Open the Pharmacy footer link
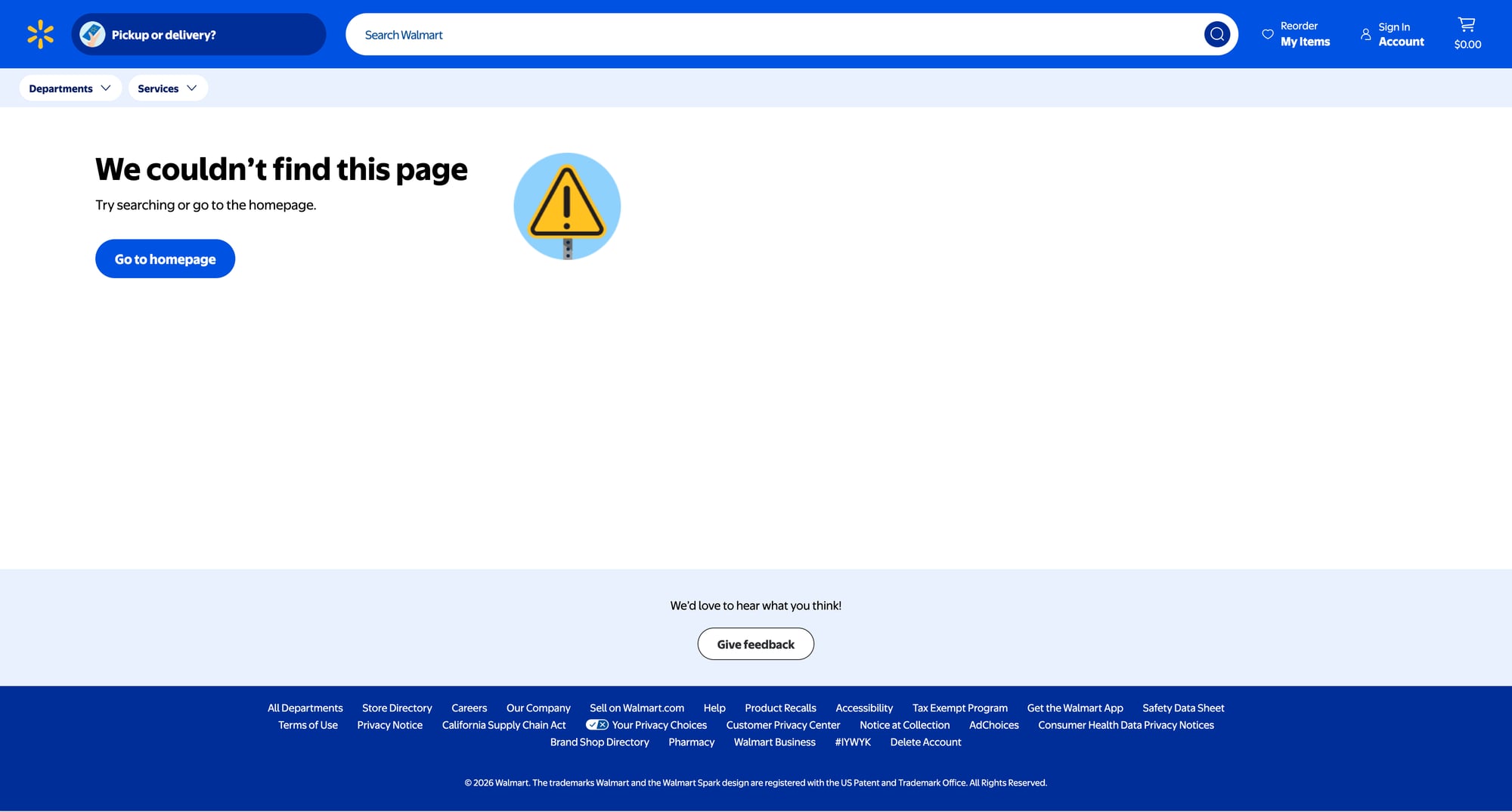1512x812 pixels. [691, 742]
